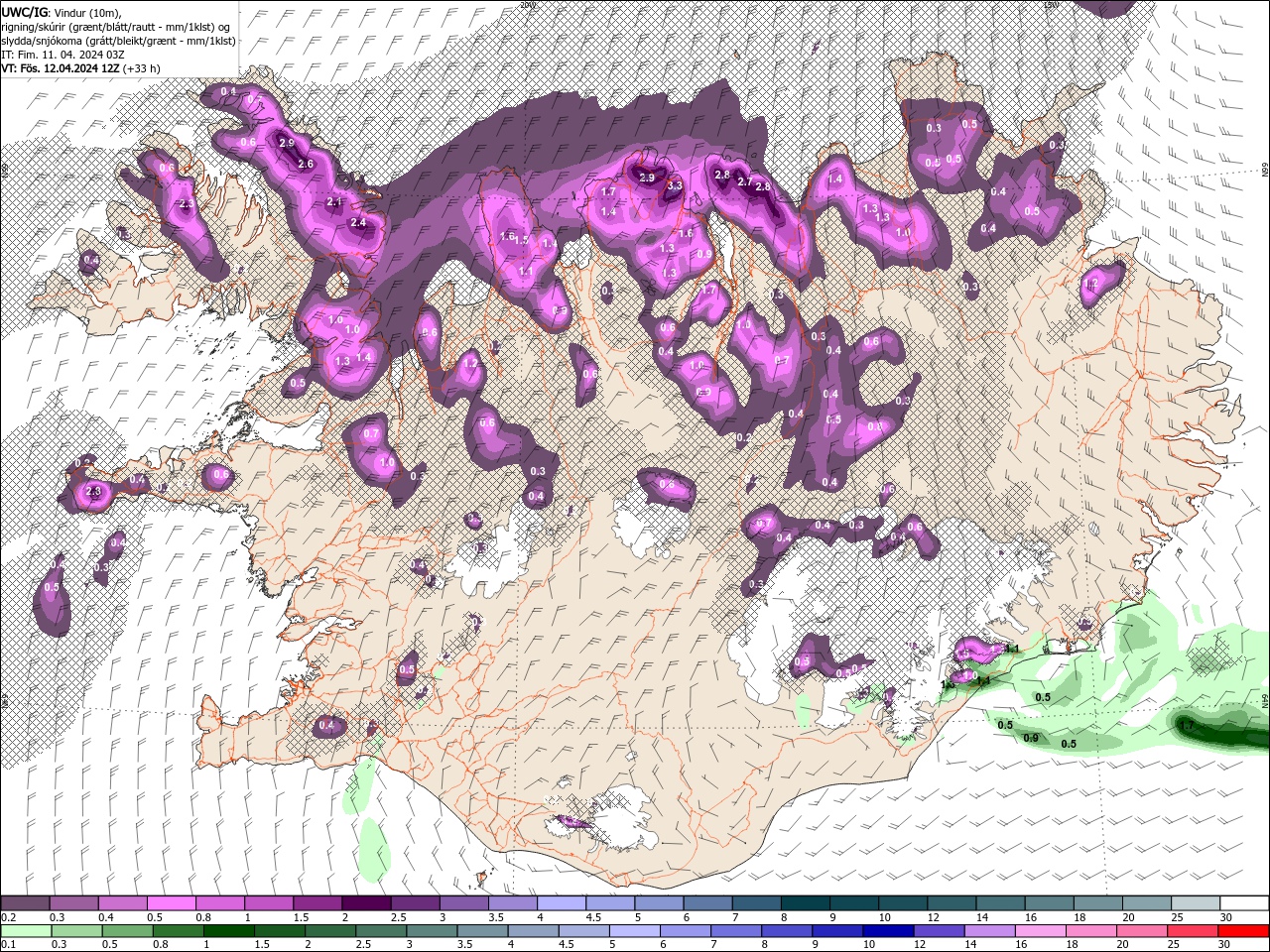Click the snow legend swatch between 12 and 14

tap(952, 903)
